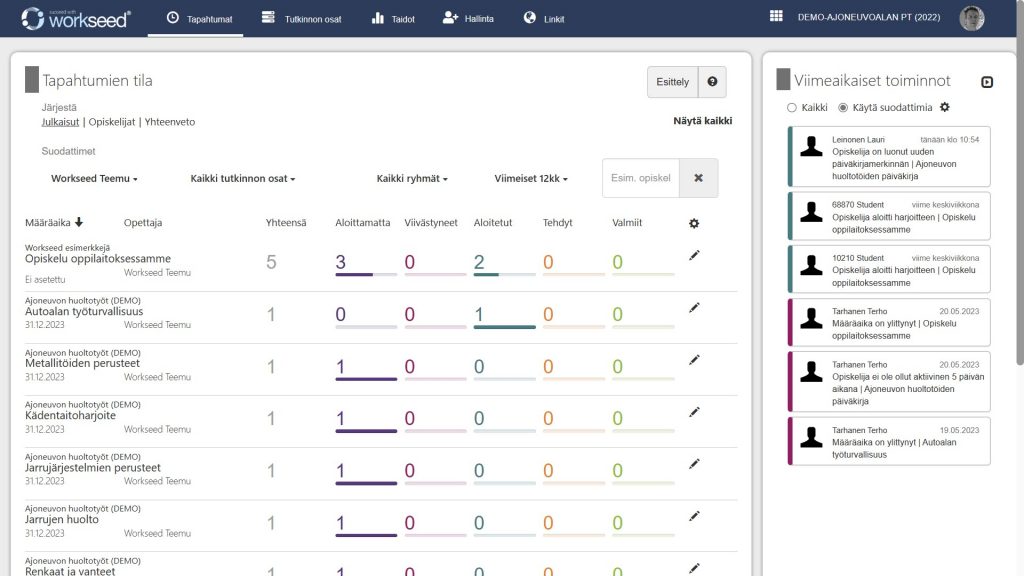
Task: Expand the Workseed Teemu filter dropdown
Action: click(94, 179)
